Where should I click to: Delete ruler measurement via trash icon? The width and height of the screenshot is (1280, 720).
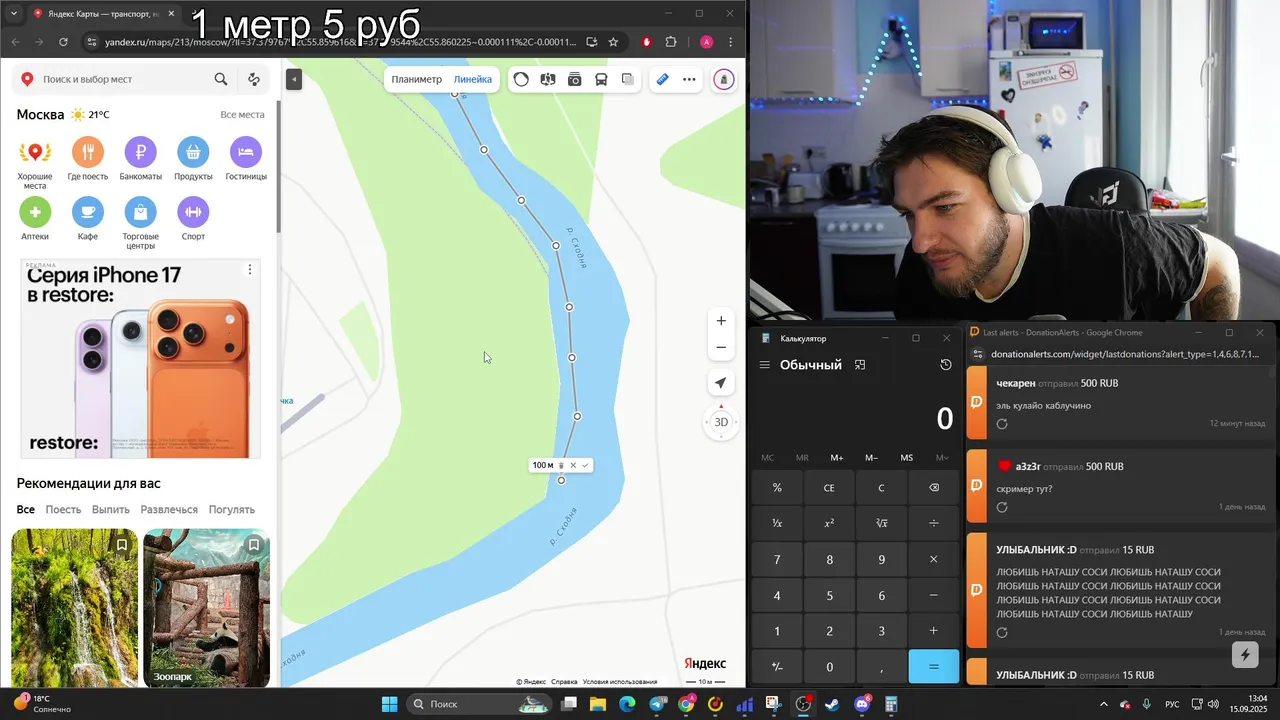click(x=561, y=465)
